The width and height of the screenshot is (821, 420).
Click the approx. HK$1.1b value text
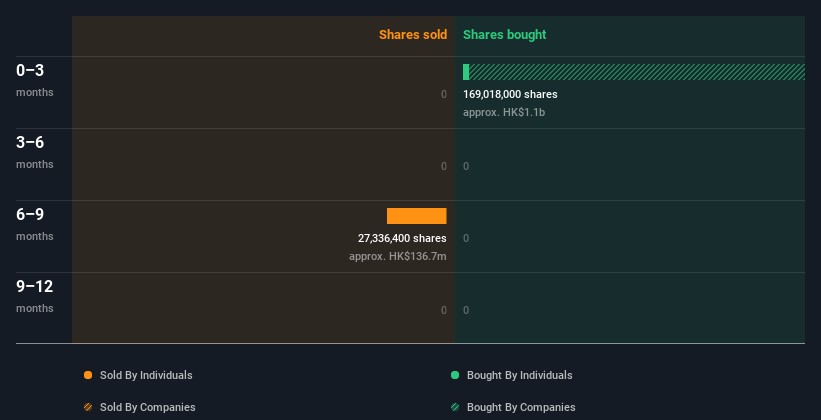(x=504, y=112)
